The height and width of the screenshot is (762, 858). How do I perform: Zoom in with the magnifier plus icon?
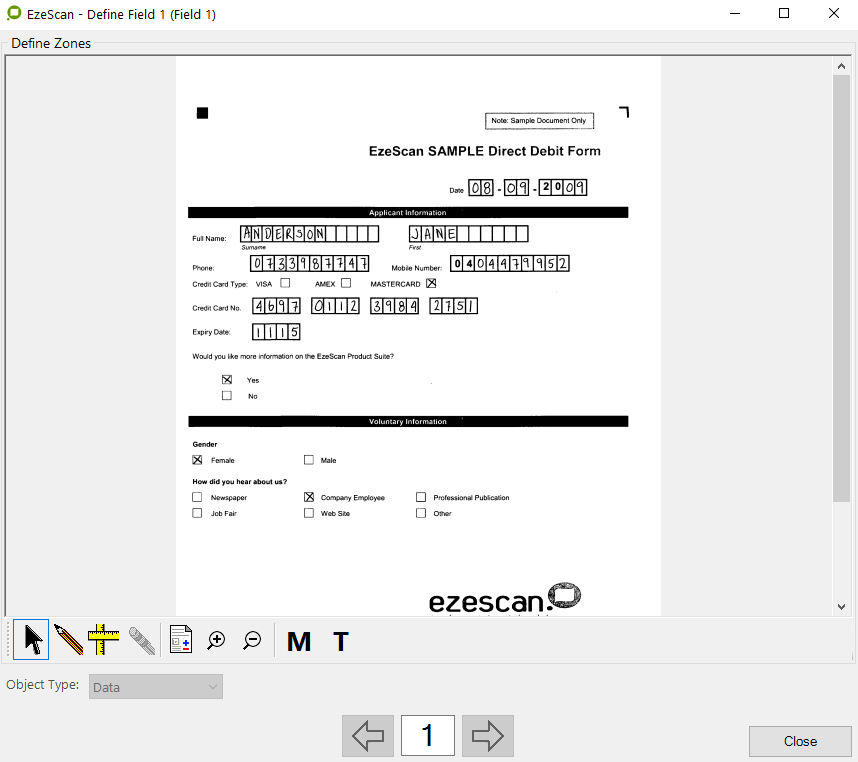tap(216, 640)
